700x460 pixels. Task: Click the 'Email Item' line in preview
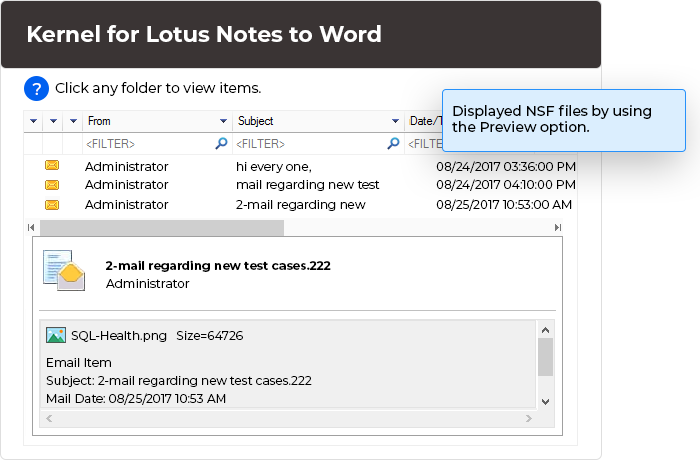tap(79, 363)
